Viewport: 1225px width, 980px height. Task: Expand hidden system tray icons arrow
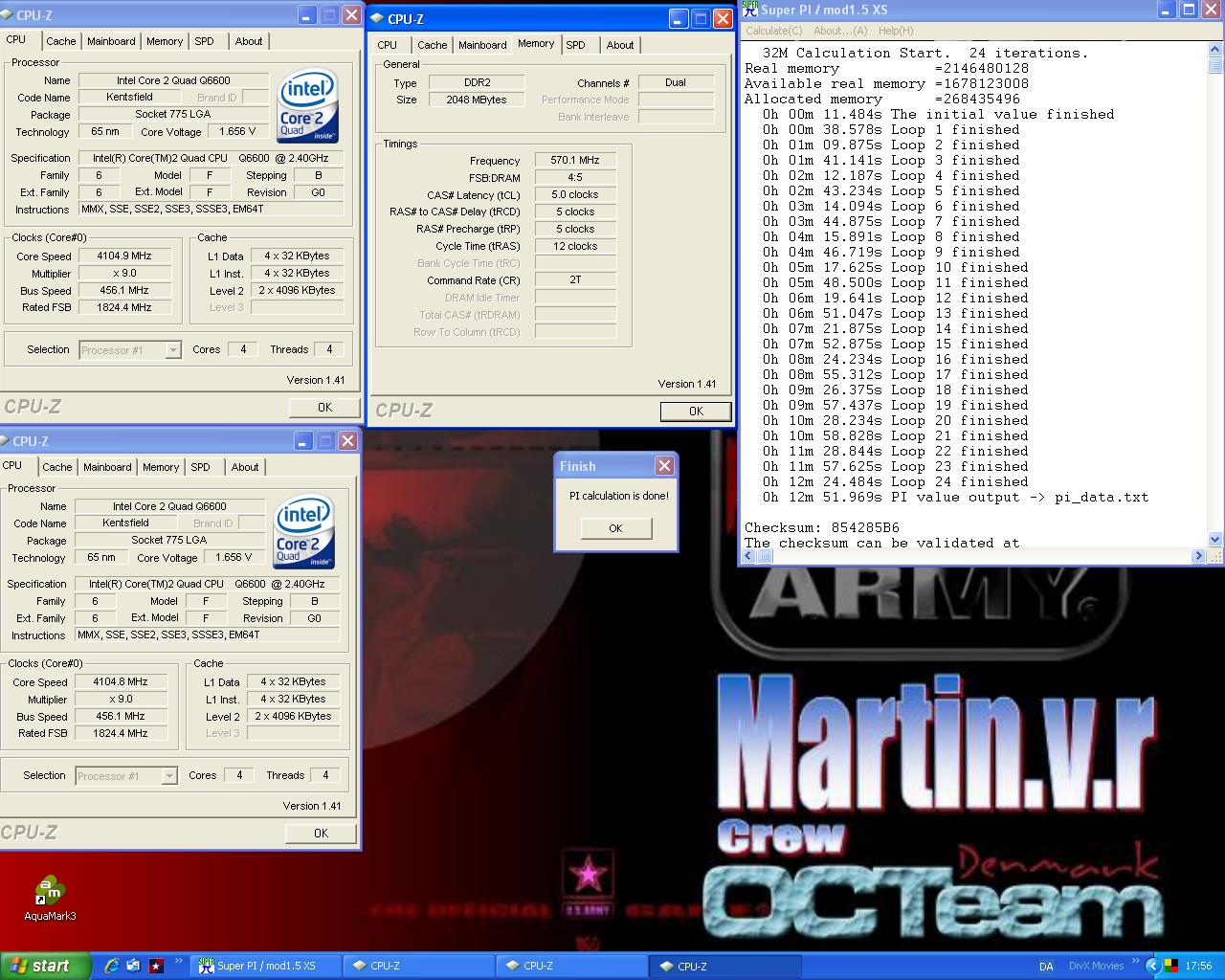coord(1153,966)
